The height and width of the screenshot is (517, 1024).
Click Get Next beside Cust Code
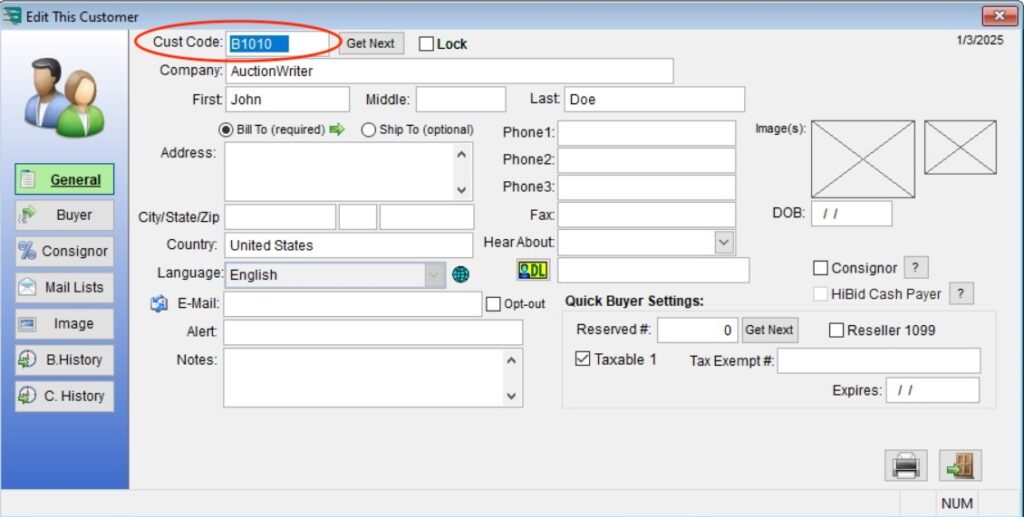pos(370,44)
